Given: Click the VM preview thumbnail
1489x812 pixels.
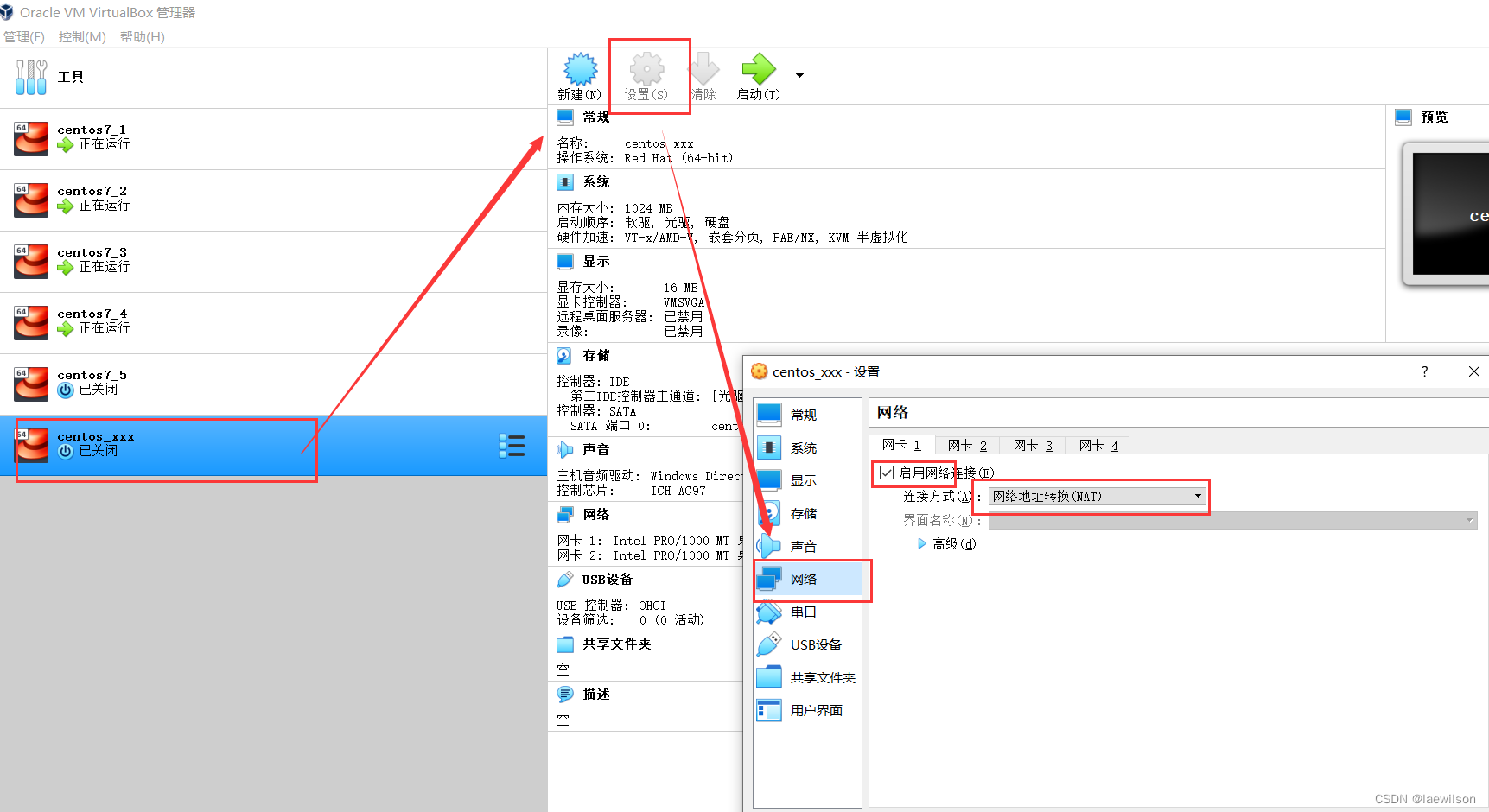Looking at the screenshot, I should [1448, 213].
